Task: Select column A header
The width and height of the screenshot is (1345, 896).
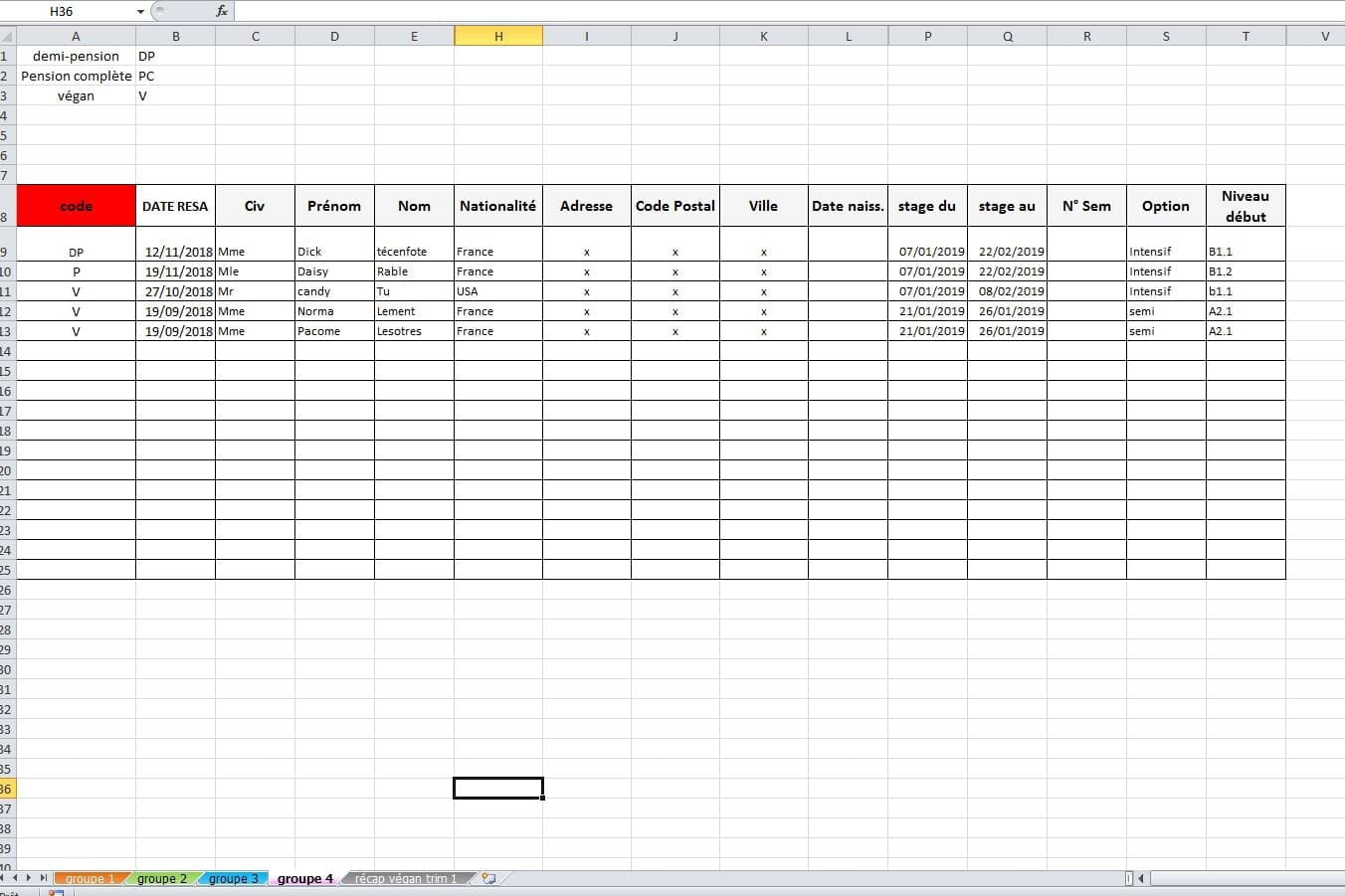Action: tap(76, 36)
